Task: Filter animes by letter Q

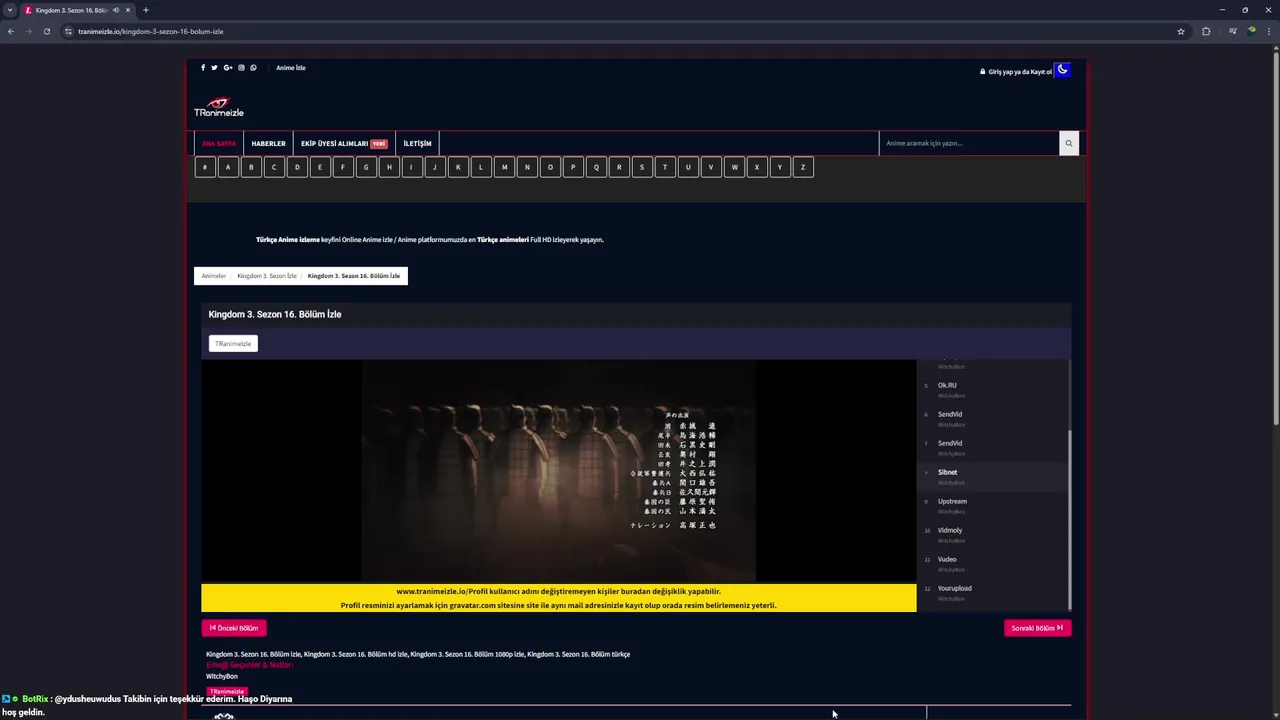Action: (596, 167)
